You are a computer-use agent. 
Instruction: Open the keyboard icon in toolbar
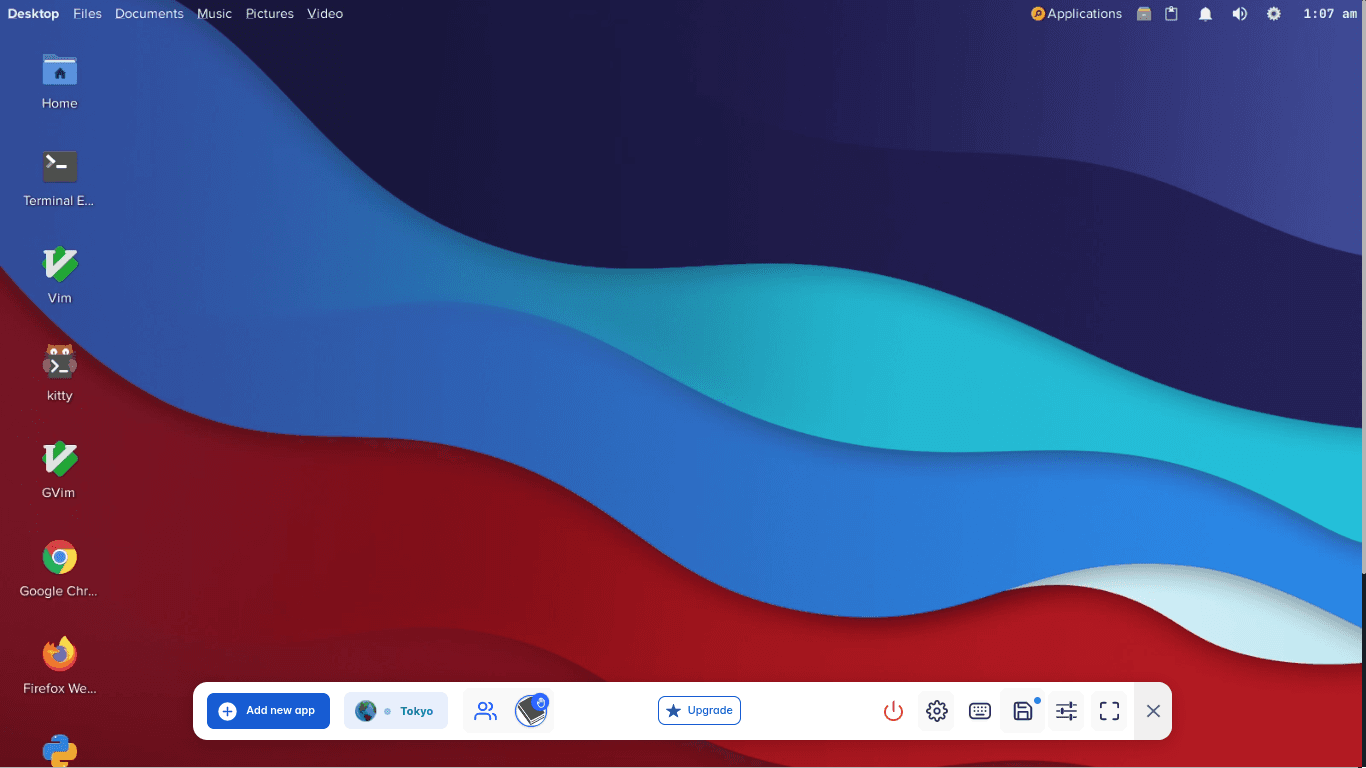click(980, 711)
